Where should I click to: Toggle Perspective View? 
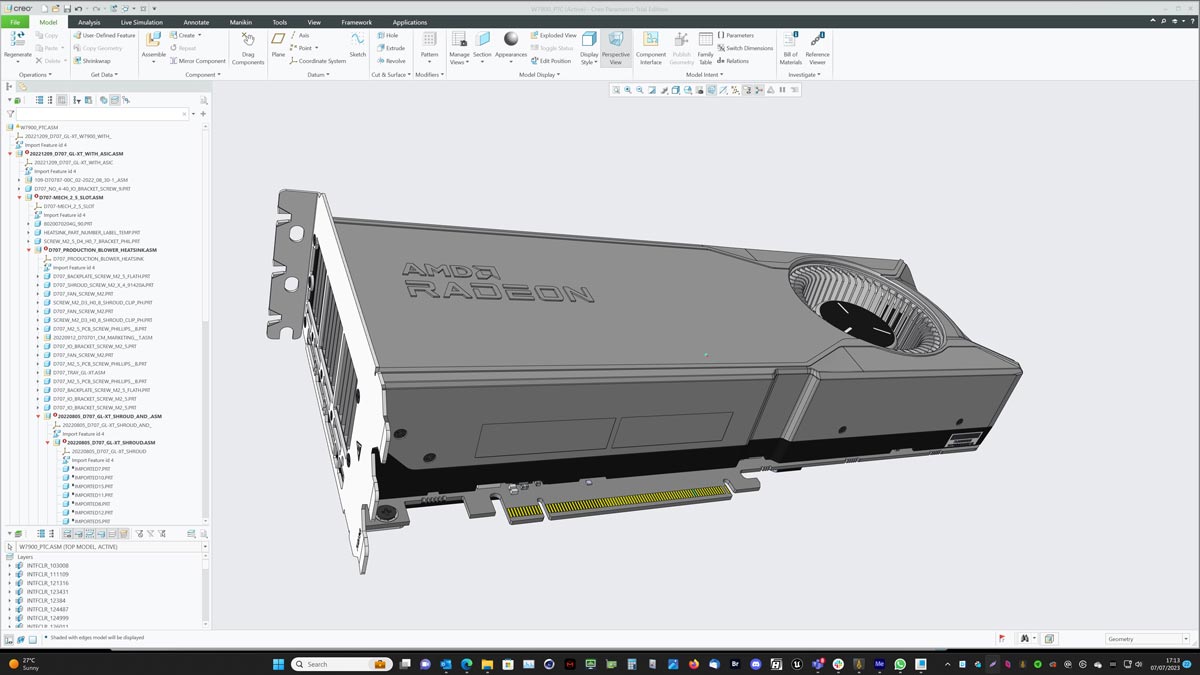615,47
